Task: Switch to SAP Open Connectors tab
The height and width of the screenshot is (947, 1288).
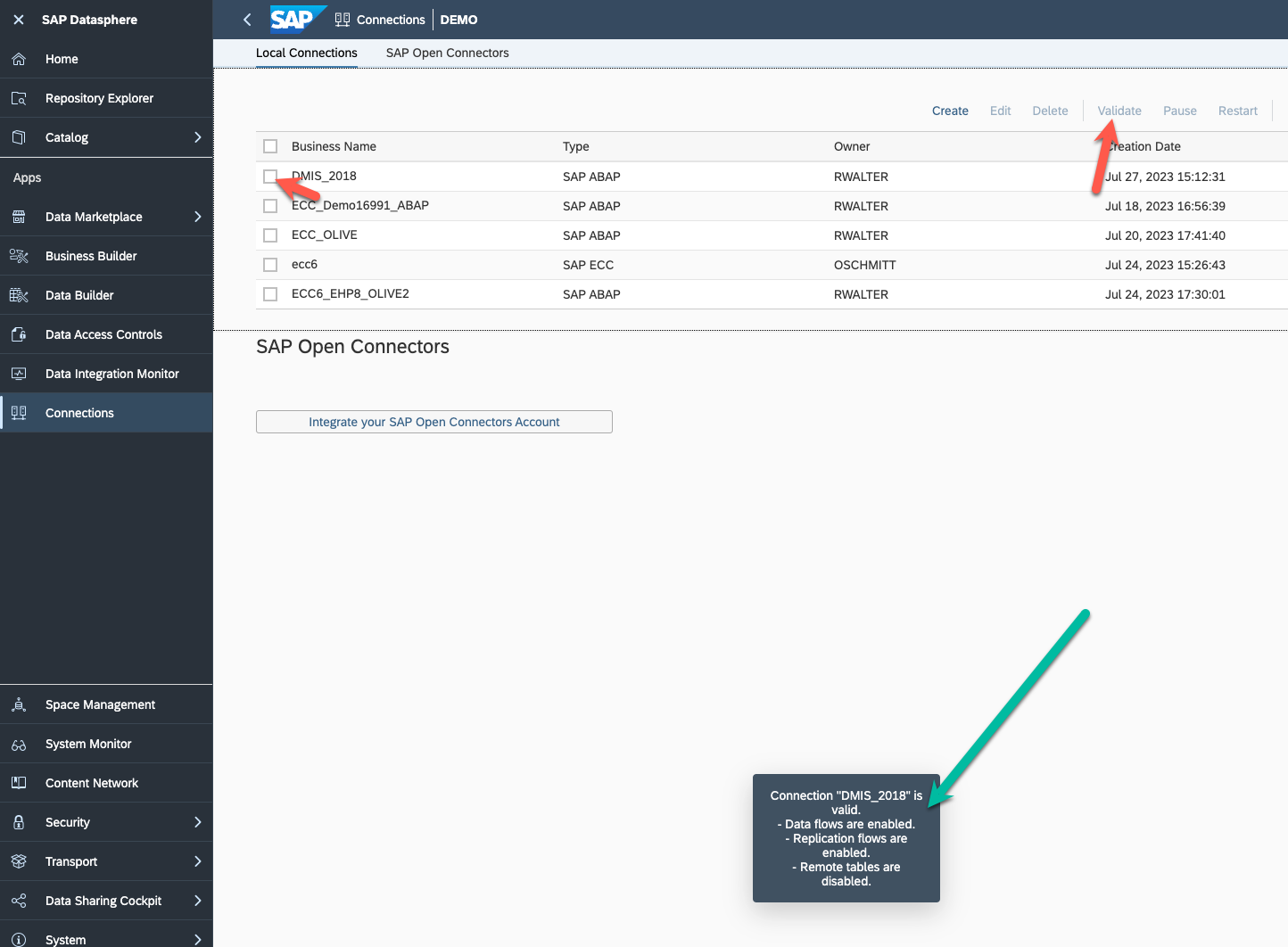Action: (447, 53)
